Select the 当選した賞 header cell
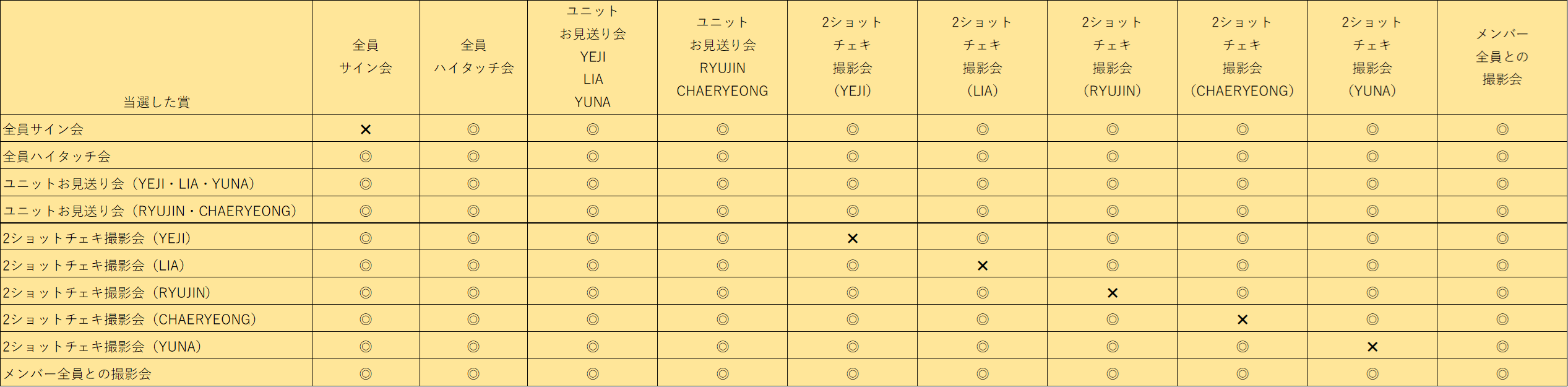This screenshot has height=387, width=1568. [x=157, y=102]
